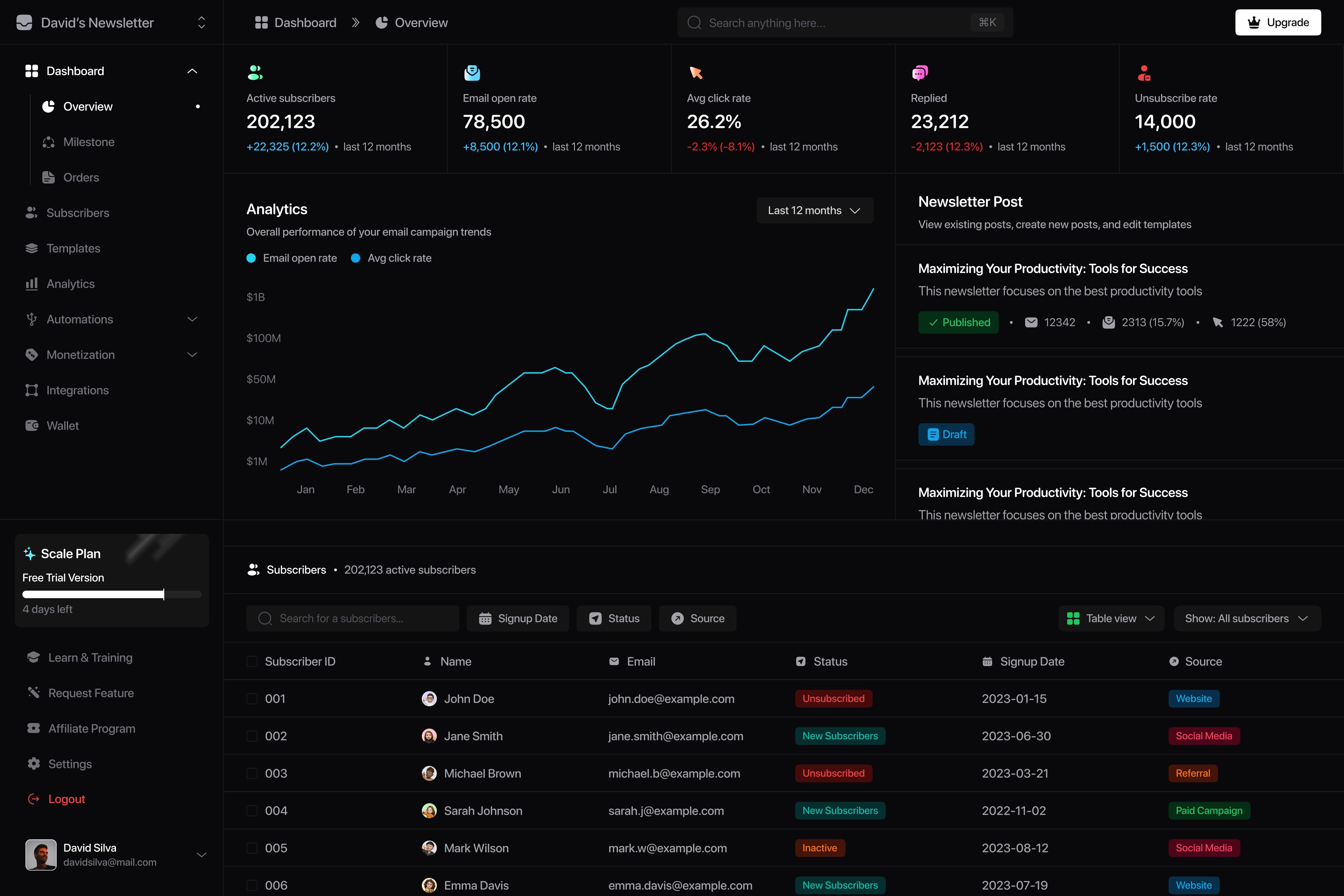The image size is (1344, 896).
Task: Click the Logout link
Action: click(66, 799)
